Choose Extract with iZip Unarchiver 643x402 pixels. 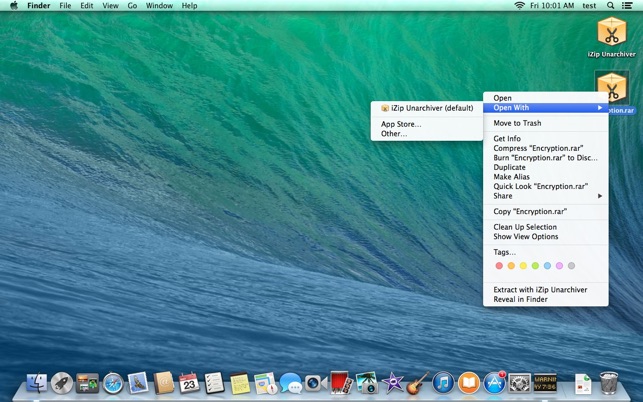pyautogui.click(x=540, y=289)
